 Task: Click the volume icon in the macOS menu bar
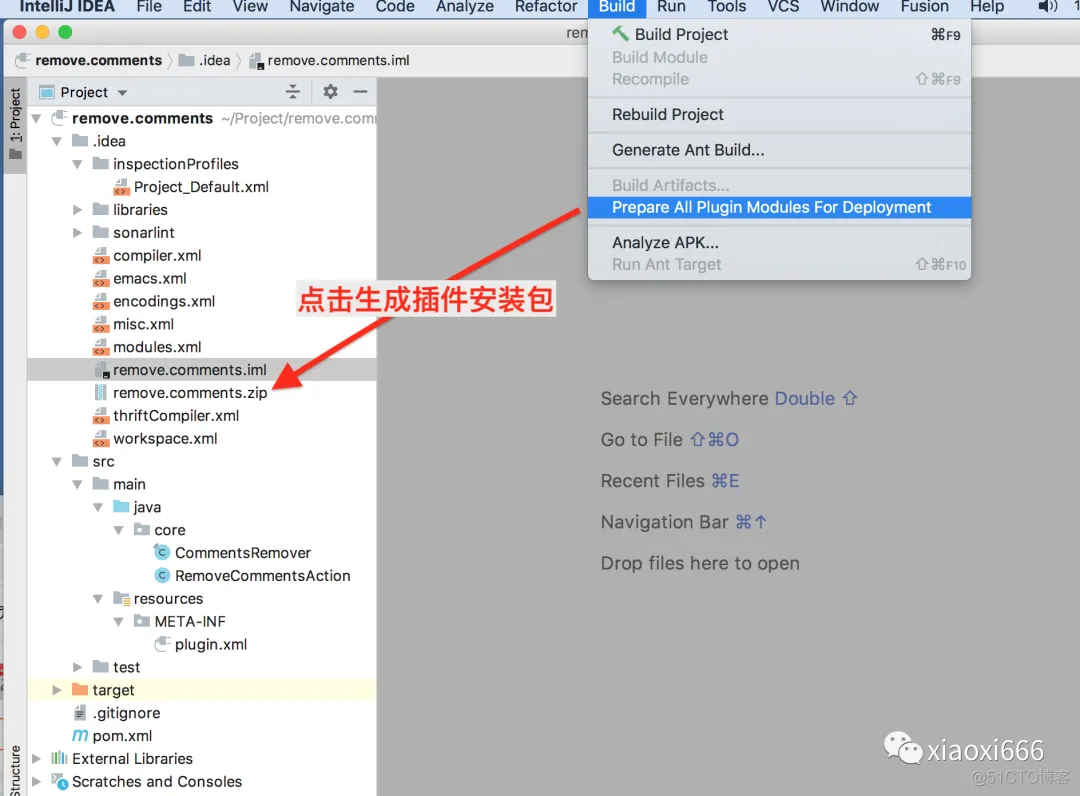(x=1047, y=8)
